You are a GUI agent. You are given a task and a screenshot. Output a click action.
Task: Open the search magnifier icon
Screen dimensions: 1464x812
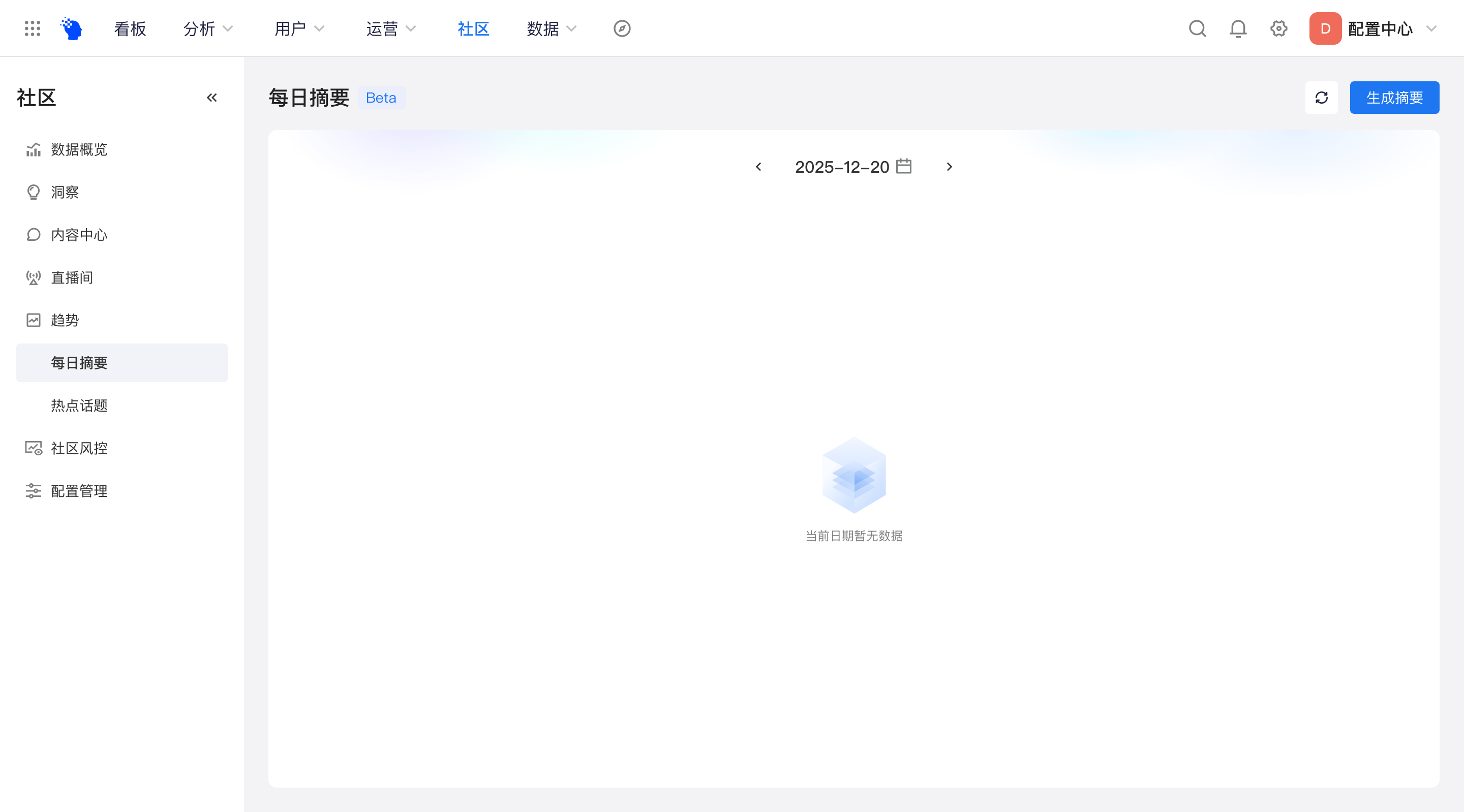pyautogui.click(x=1198, y=28)
